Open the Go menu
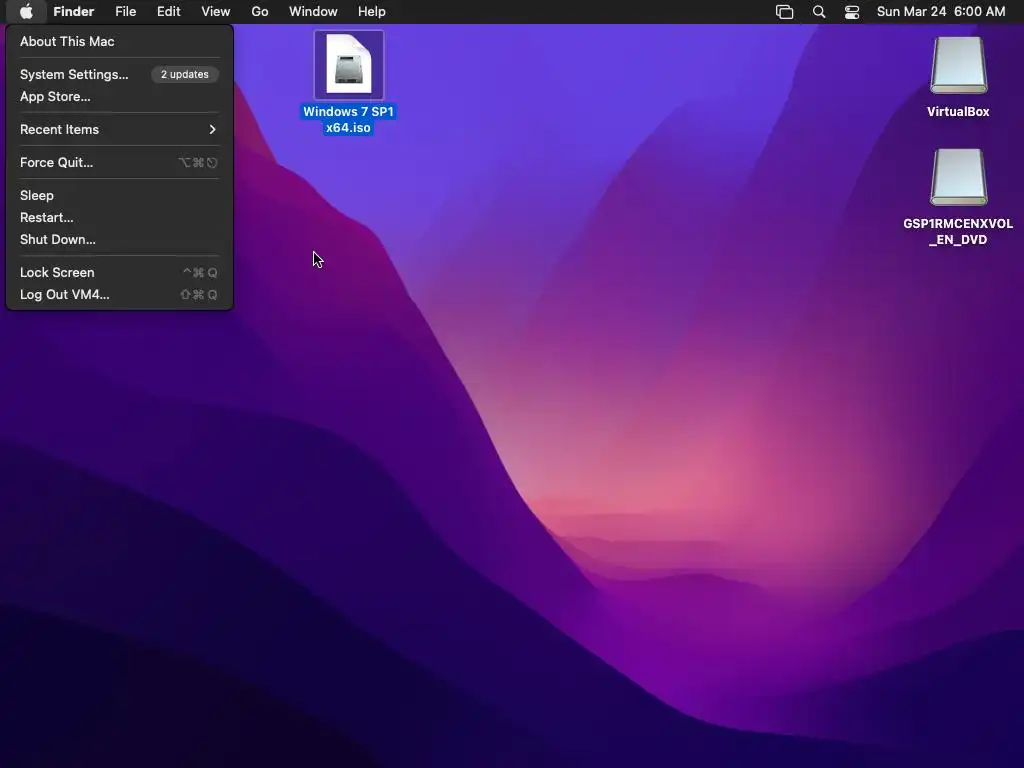 coord(260,12)
